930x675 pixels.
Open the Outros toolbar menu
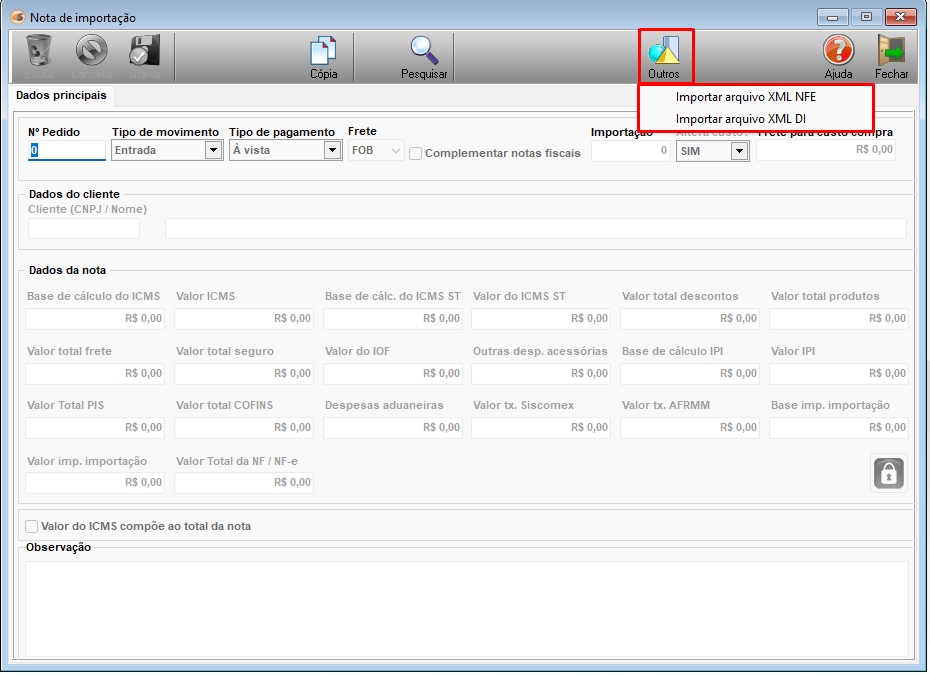coord(664,56)
